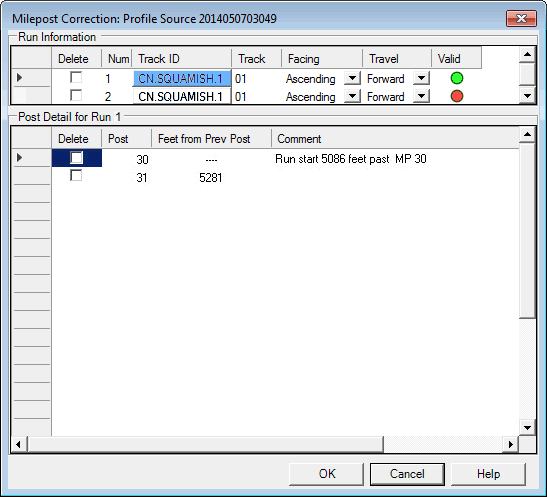Open the Help button

tap(488, 474)
